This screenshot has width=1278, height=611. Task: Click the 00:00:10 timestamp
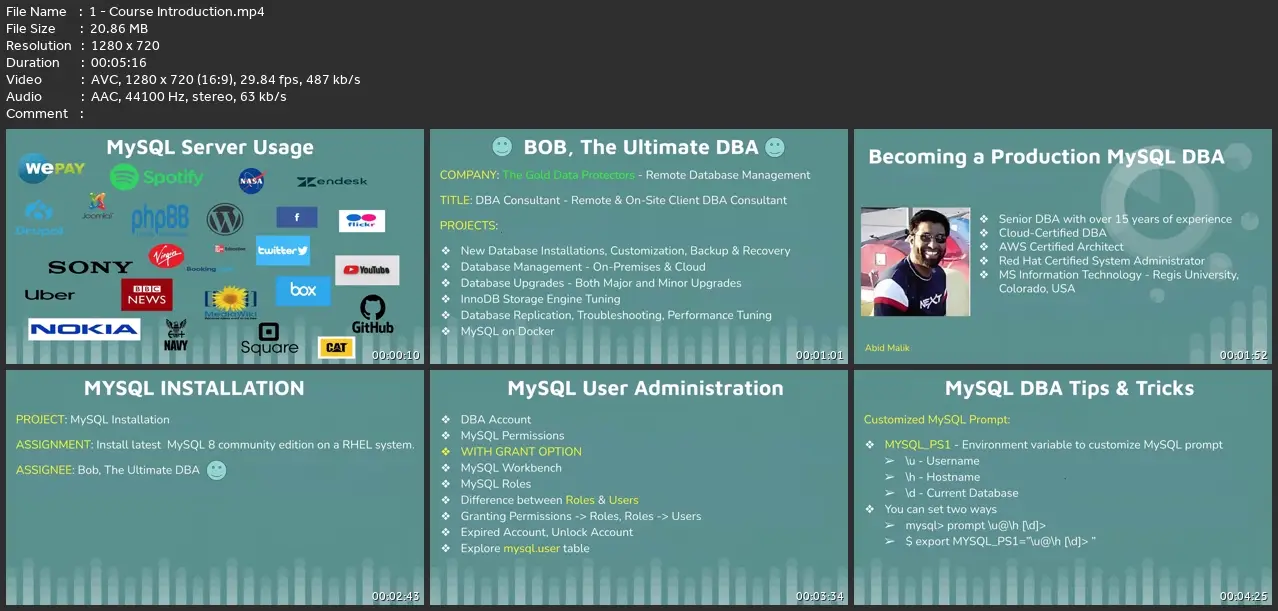tap(396, 355)
